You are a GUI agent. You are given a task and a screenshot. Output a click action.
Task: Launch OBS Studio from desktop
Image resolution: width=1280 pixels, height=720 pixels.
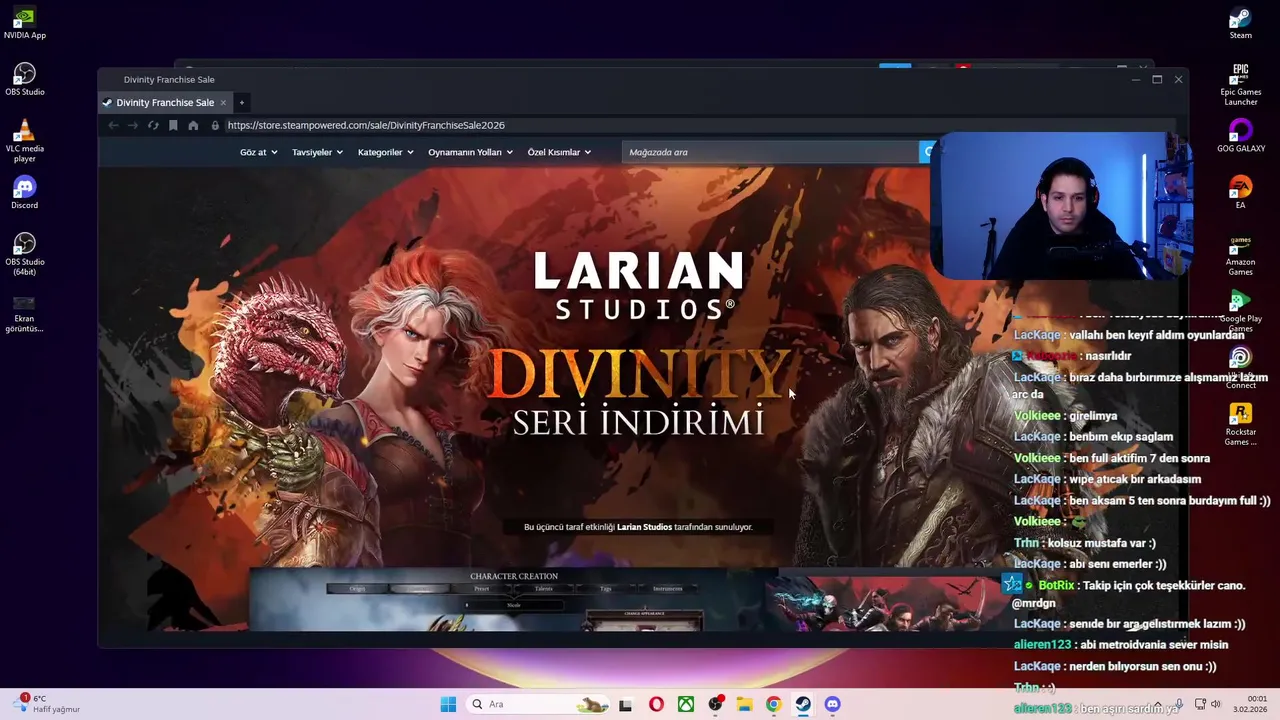[x=25, y=80]
